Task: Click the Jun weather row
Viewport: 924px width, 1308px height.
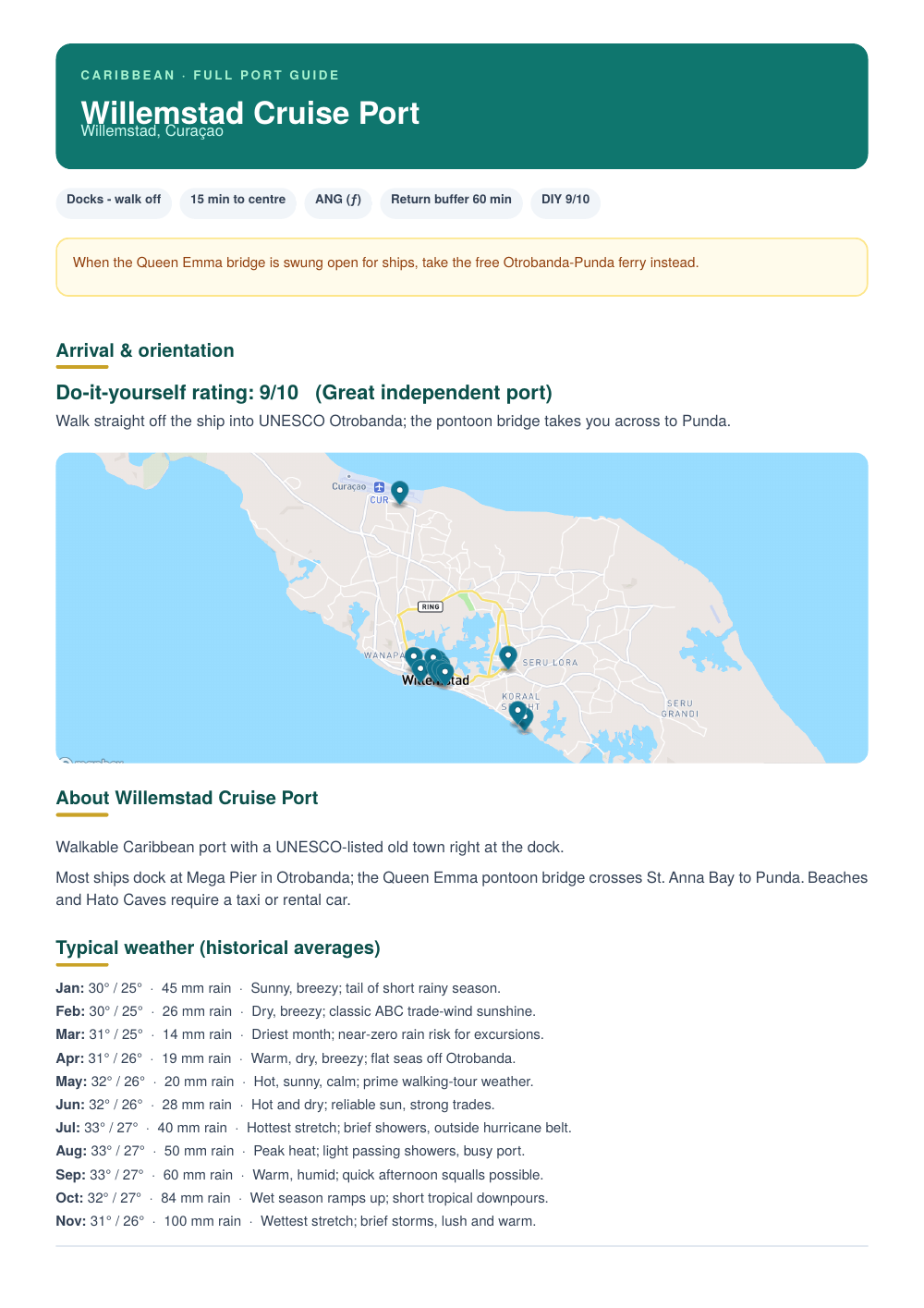Action: point(275,1105)
